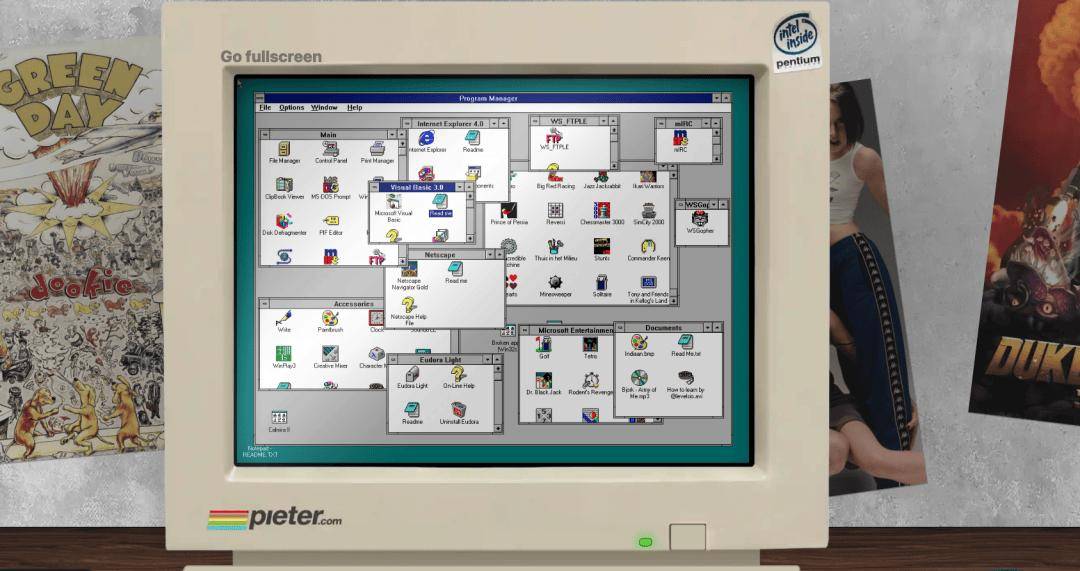Open Print Manager icon

pyautogui.click(x=377, y=152)
